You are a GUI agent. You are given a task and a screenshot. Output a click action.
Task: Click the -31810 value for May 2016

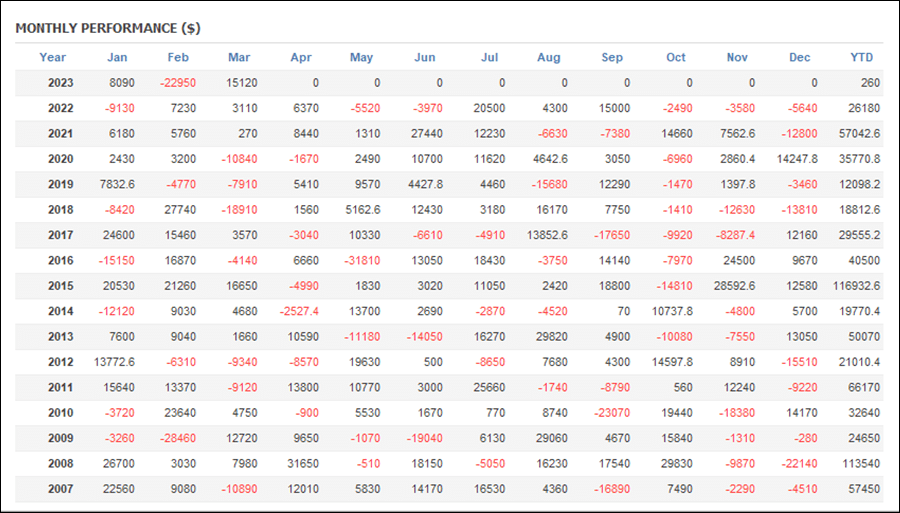click(362, 261)
